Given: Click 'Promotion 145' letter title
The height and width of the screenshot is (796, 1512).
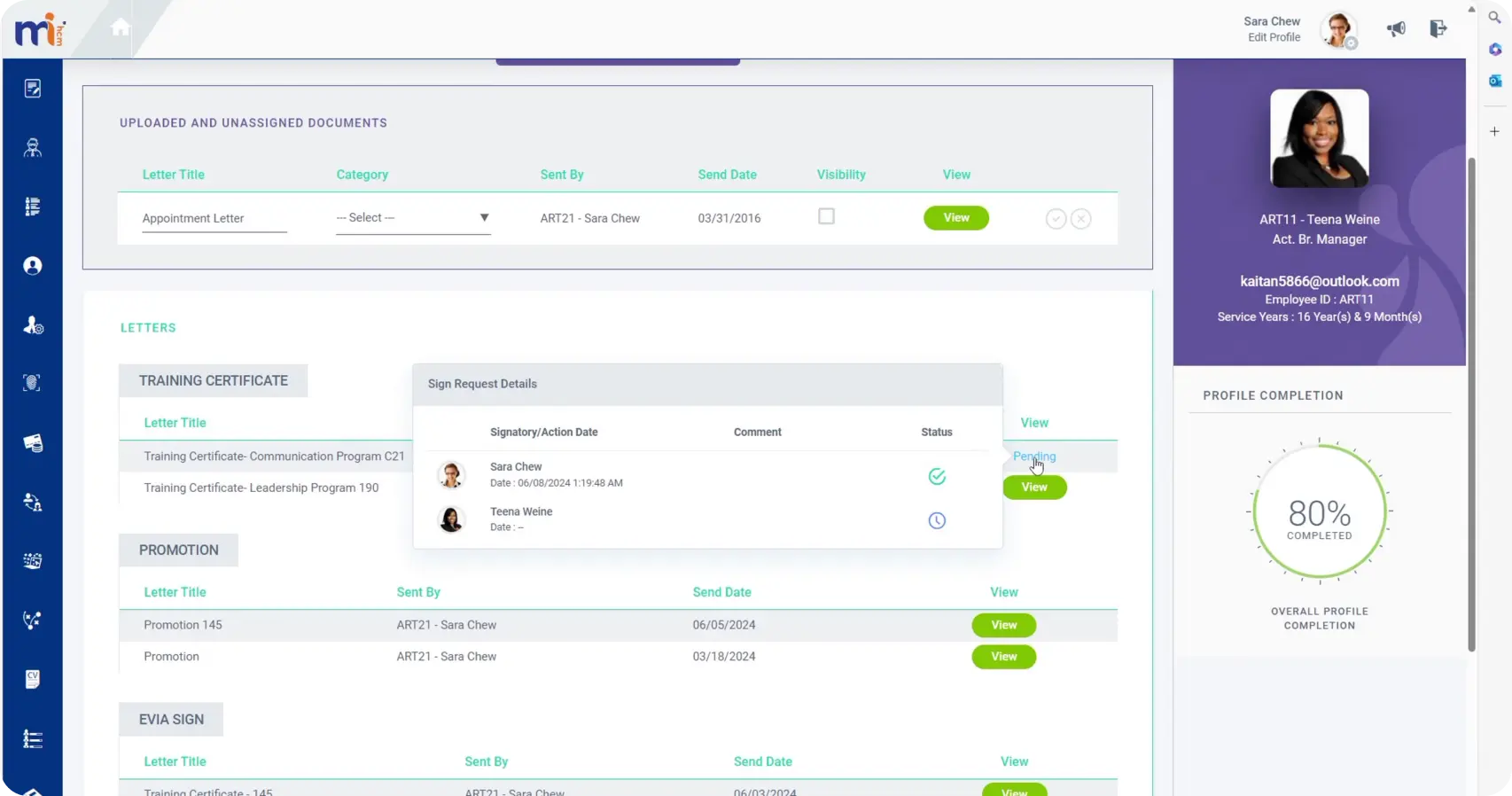Looking at the screenshot, I should pos(183,625).
